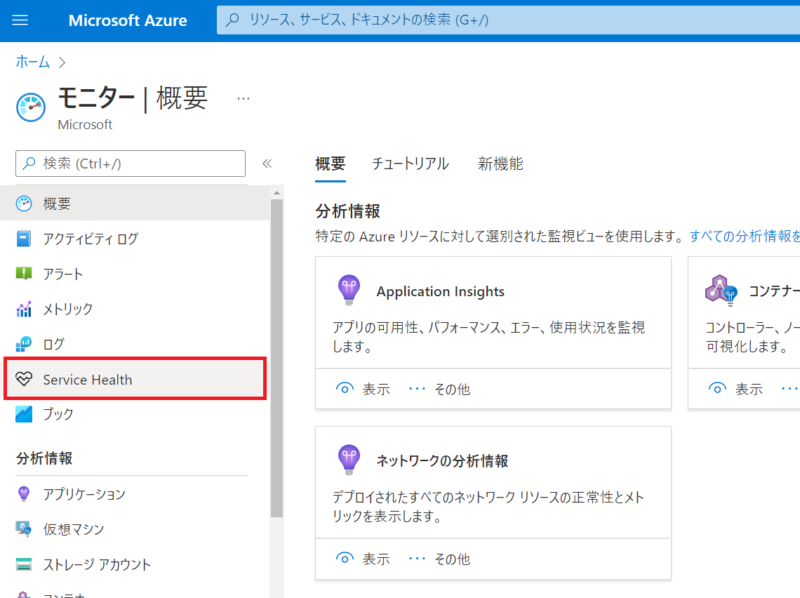
Task: Click the eye icon on コンテナー card
Action: pyautogui.click(x=717, y=388)
